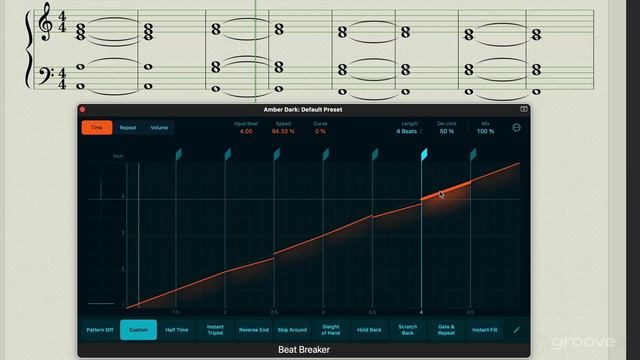Switch to the Repeat mode tab

click(x=128, y=127)
